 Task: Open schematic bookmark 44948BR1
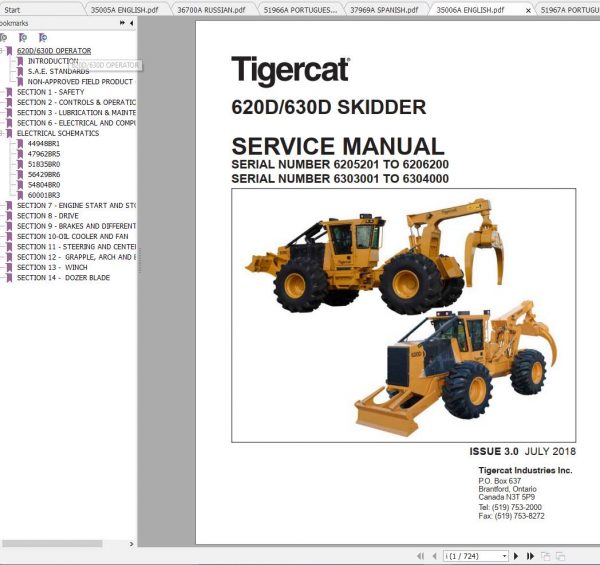(44, 144)
